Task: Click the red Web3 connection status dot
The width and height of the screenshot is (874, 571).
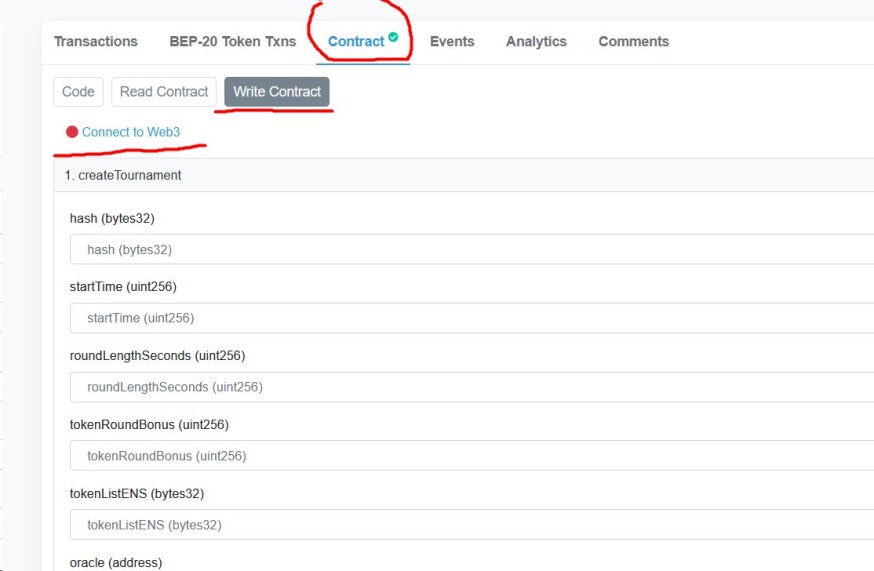Action: pos(72,132)
